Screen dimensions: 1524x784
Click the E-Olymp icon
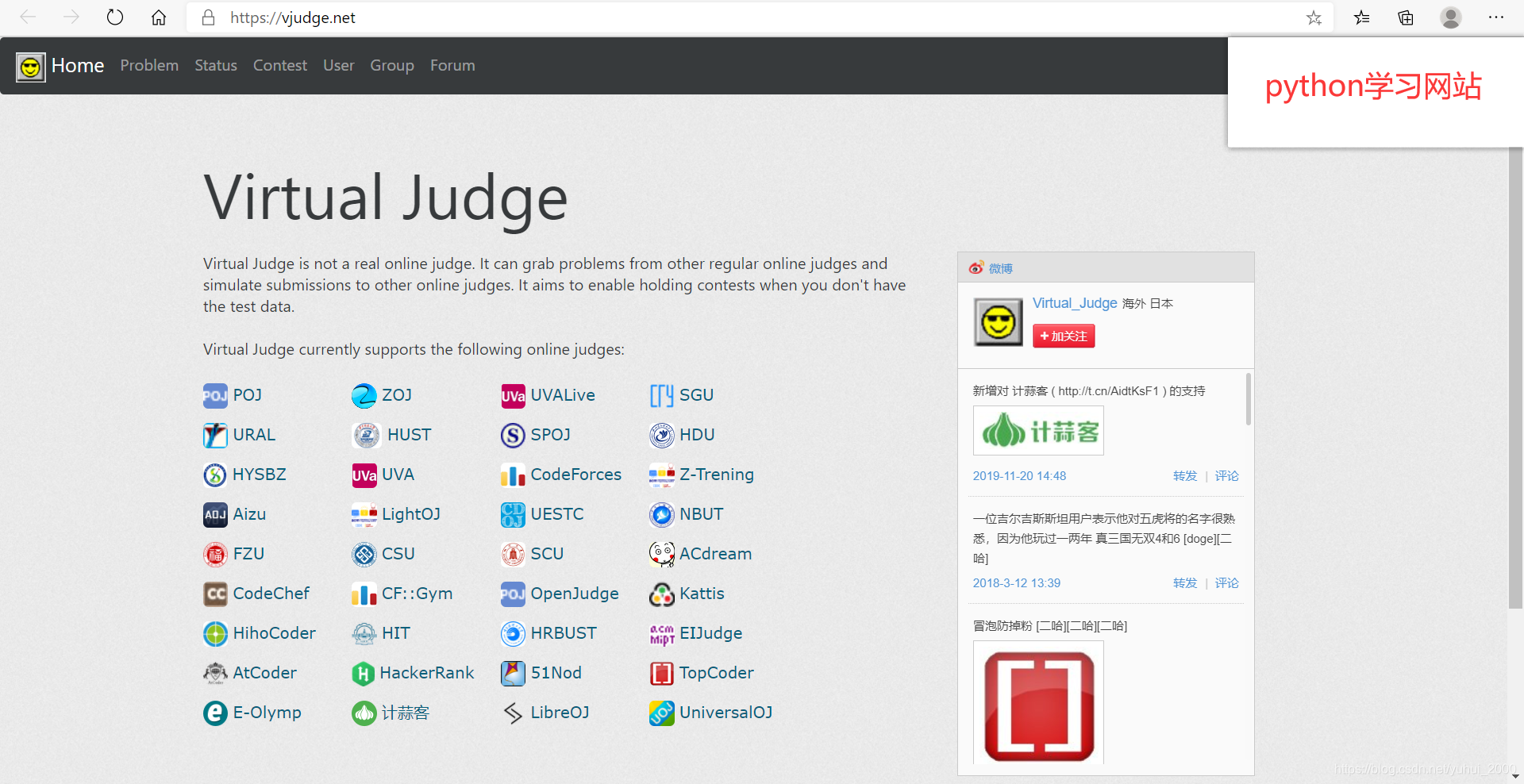point(215,713)
